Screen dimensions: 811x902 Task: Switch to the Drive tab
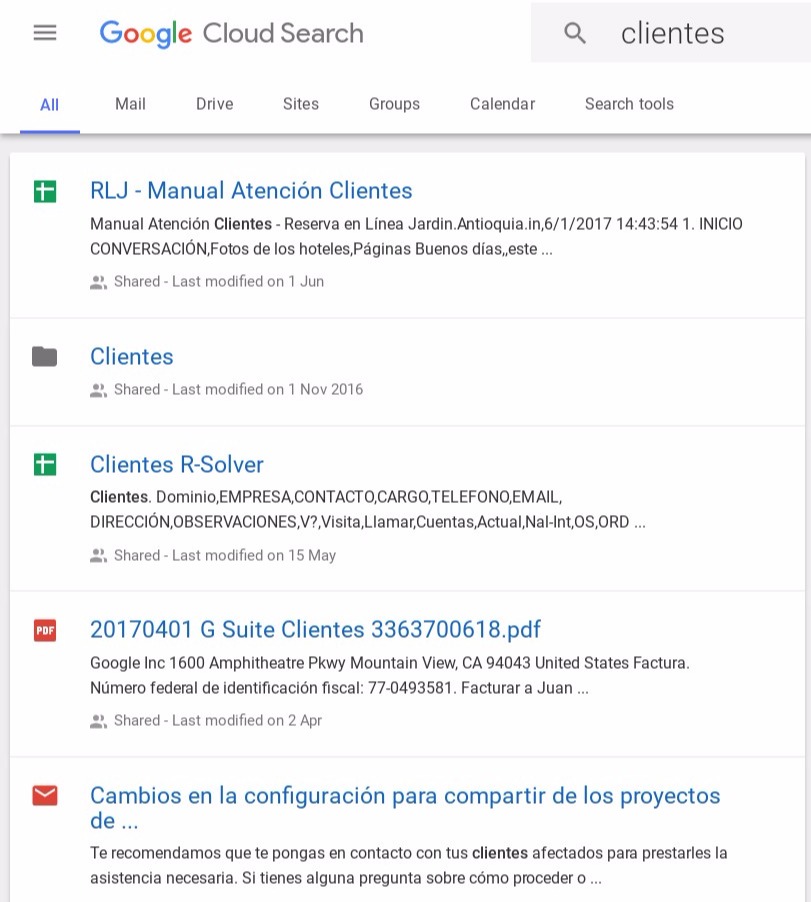click(215, 104)
